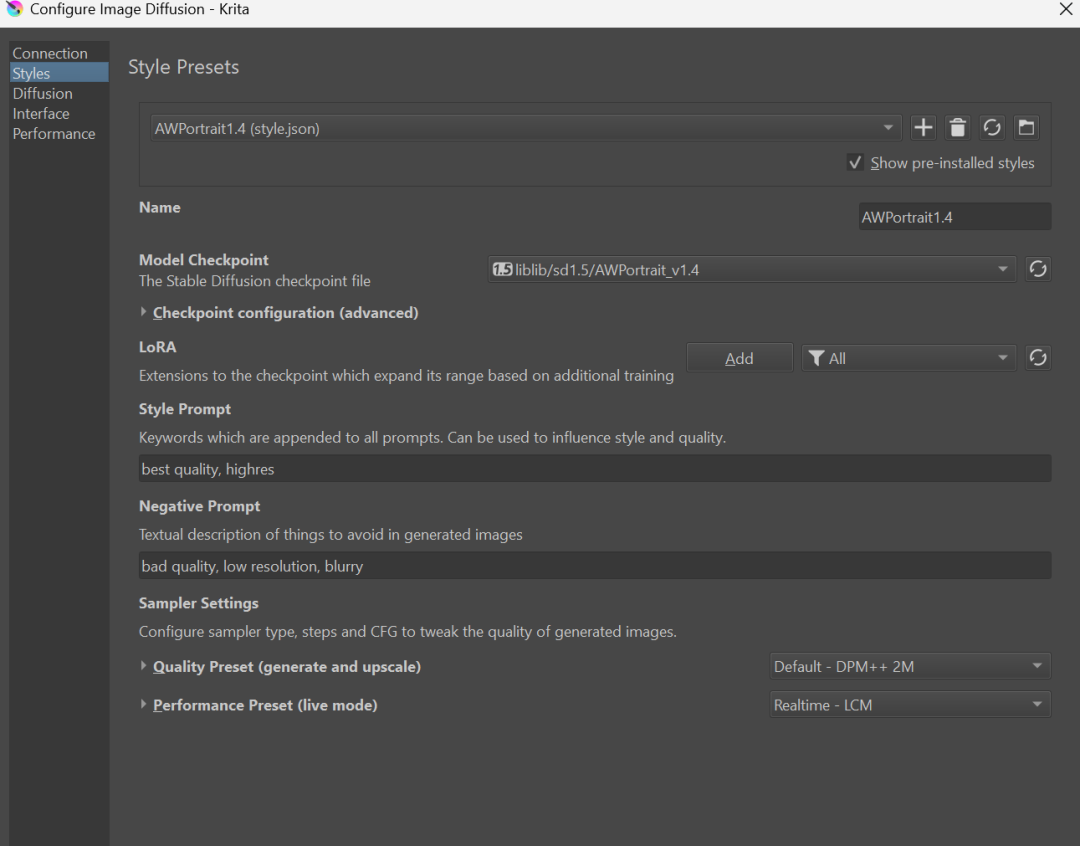Click the Style Prompt text field

(x=595, y=469)
